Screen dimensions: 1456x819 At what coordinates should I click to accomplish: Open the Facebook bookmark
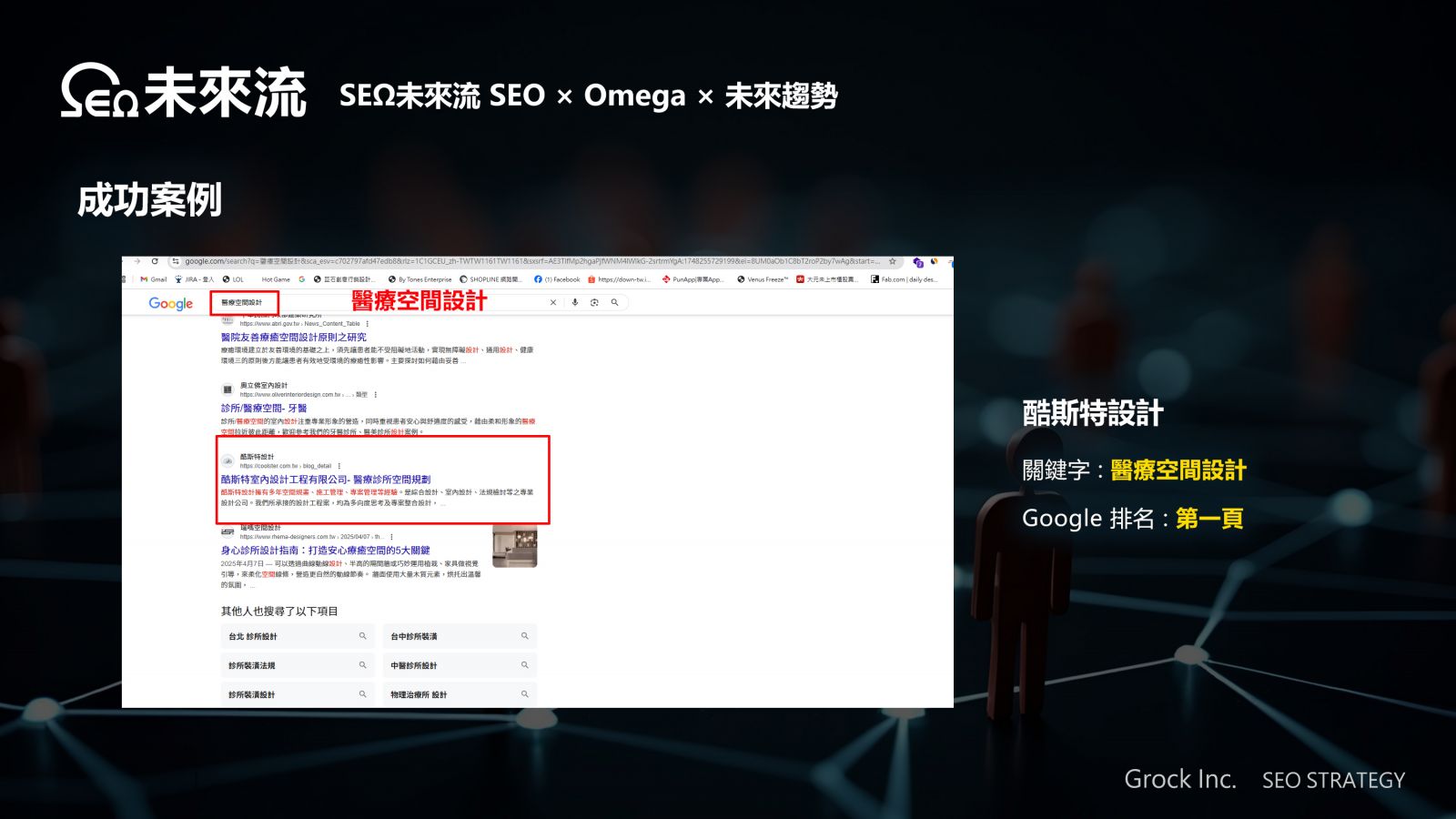(x=557, y=279)
